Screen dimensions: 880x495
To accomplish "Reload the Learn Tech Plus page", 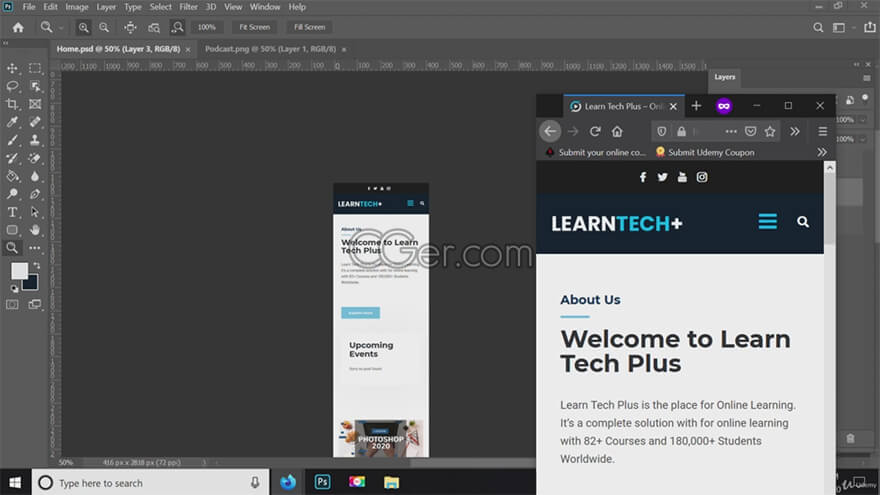I will click(x=595, y=131).
